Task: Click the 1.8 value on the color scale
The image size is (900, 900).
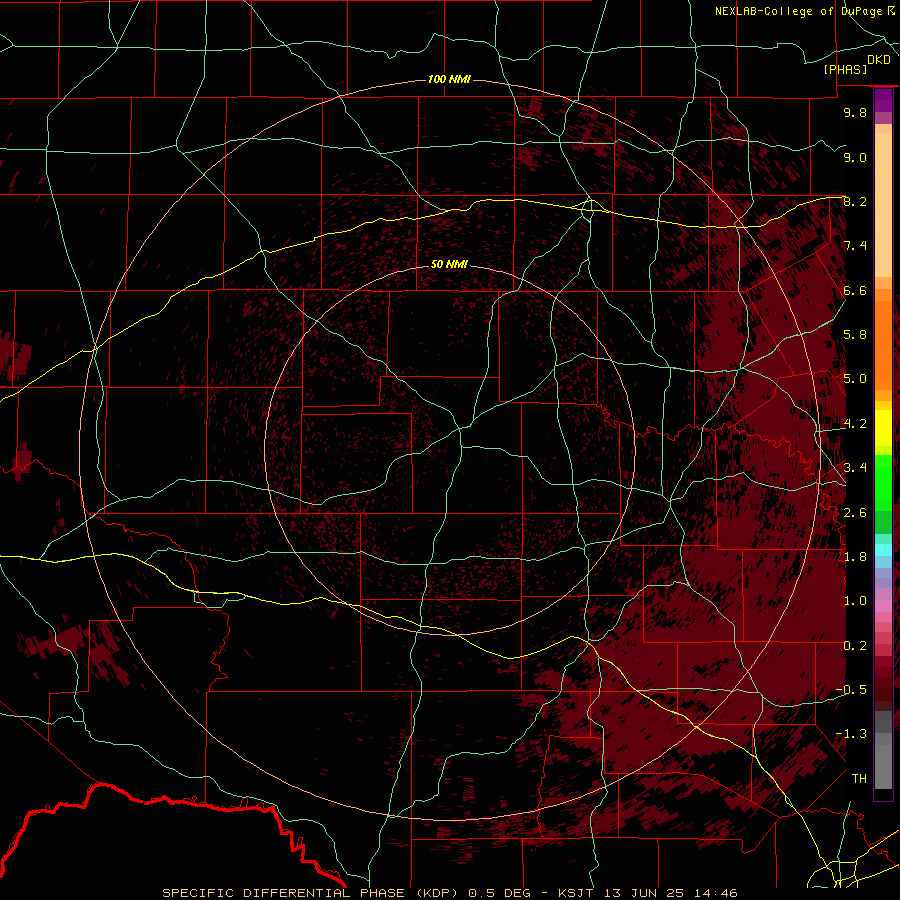Action: pyautogui.click(x=855, y=557)
